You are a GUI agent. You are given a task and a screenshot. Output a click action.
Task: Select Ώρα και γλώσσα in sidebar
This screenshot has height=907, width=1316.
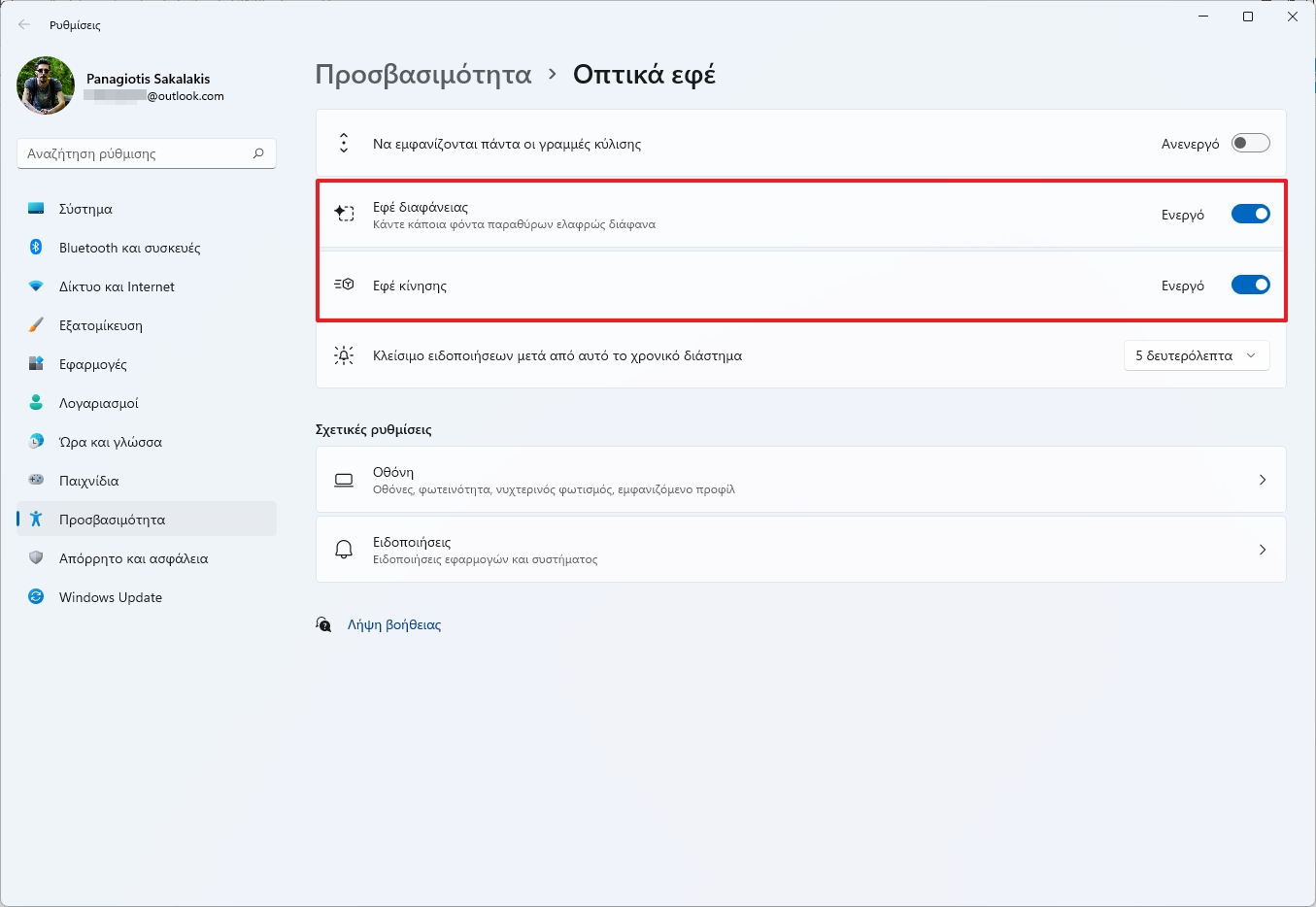(110, 442)
